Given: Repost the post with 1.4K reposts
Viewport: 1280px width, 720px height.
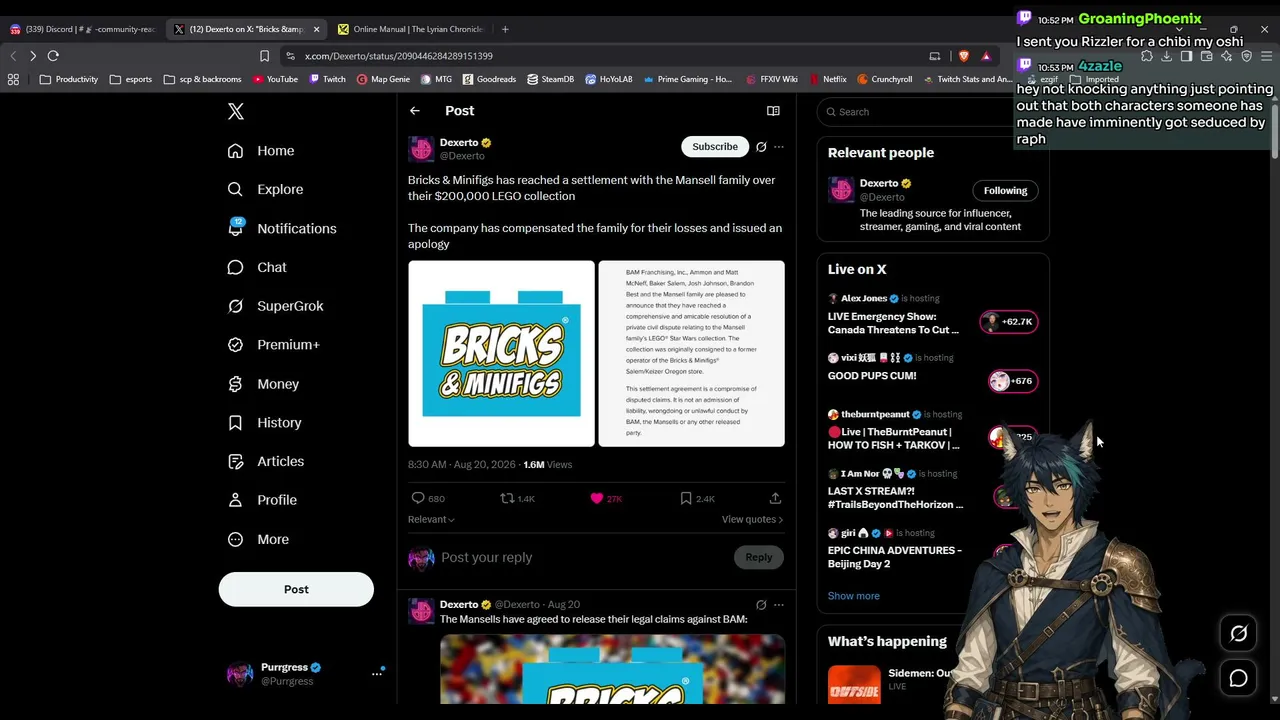Looking at the screenshot, I should tap(518, 498).
